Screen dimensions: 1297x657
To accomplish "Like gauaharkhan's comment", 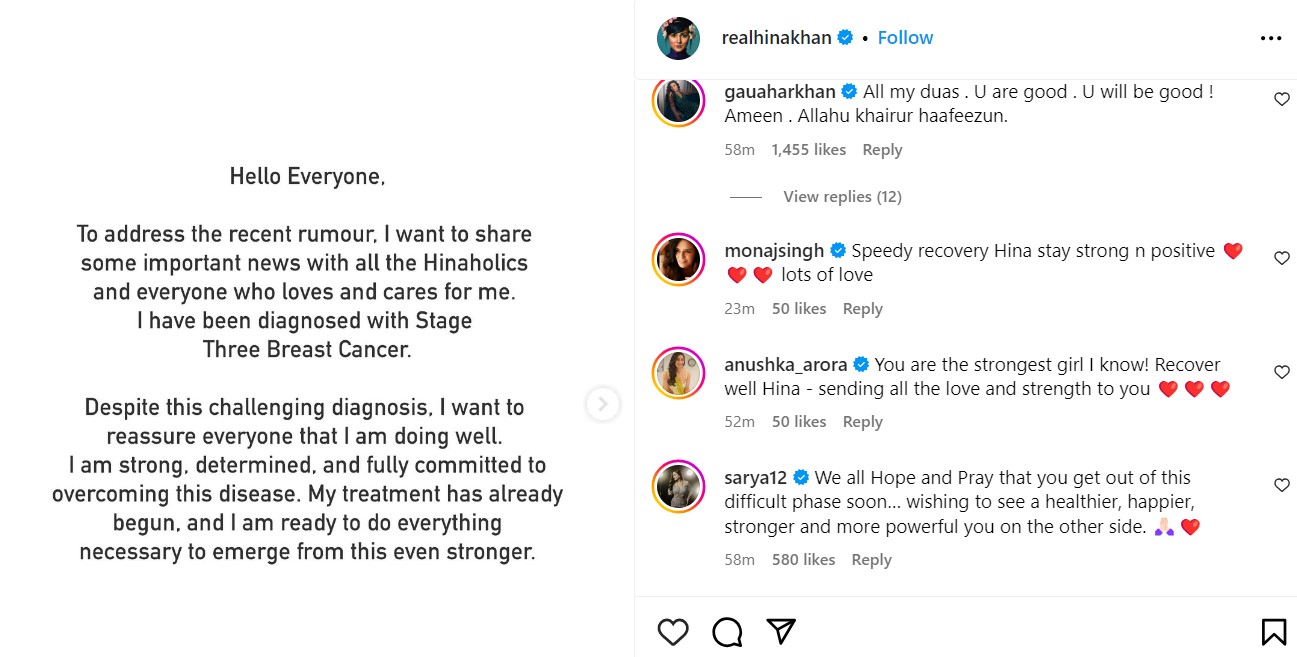I will [1281, 99].
